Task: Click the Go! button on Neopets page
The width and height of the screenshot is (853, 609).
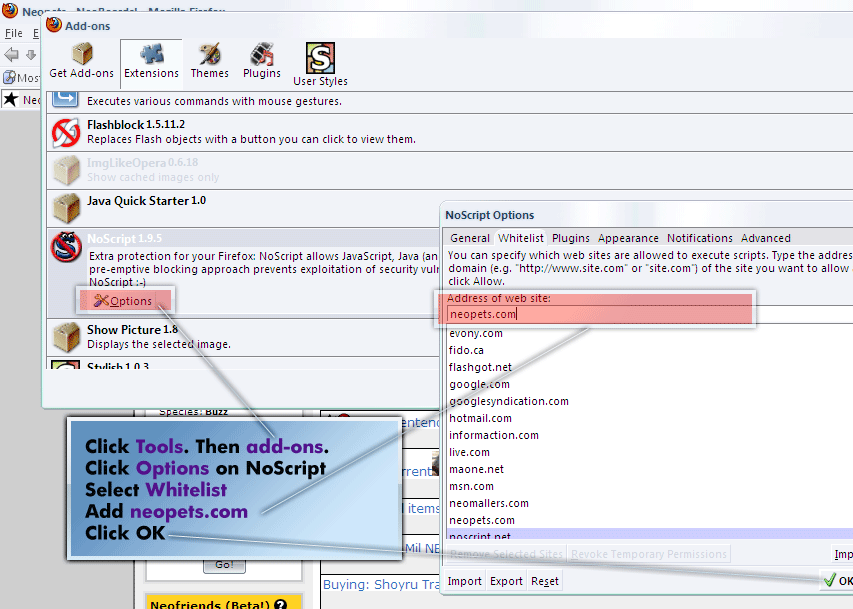Action: (224, 564)
